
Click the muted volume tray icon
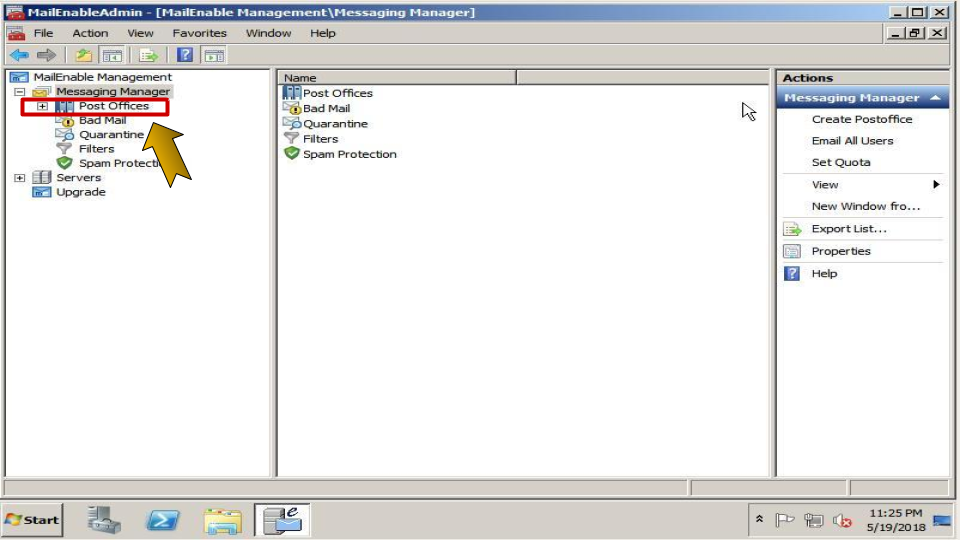842,520
